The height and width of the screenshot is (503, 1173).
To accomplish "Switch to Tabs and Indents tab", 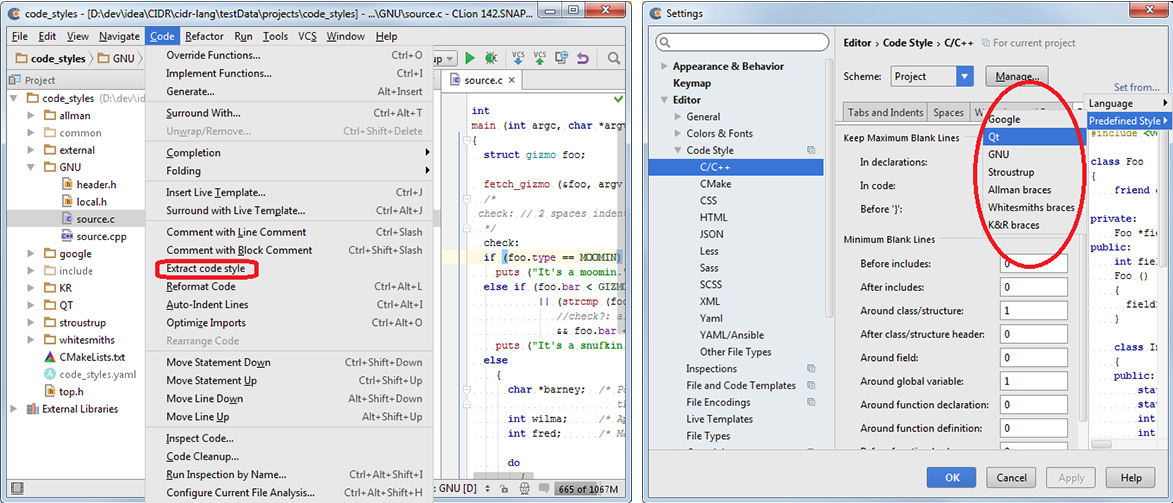I will coord(885,112).
